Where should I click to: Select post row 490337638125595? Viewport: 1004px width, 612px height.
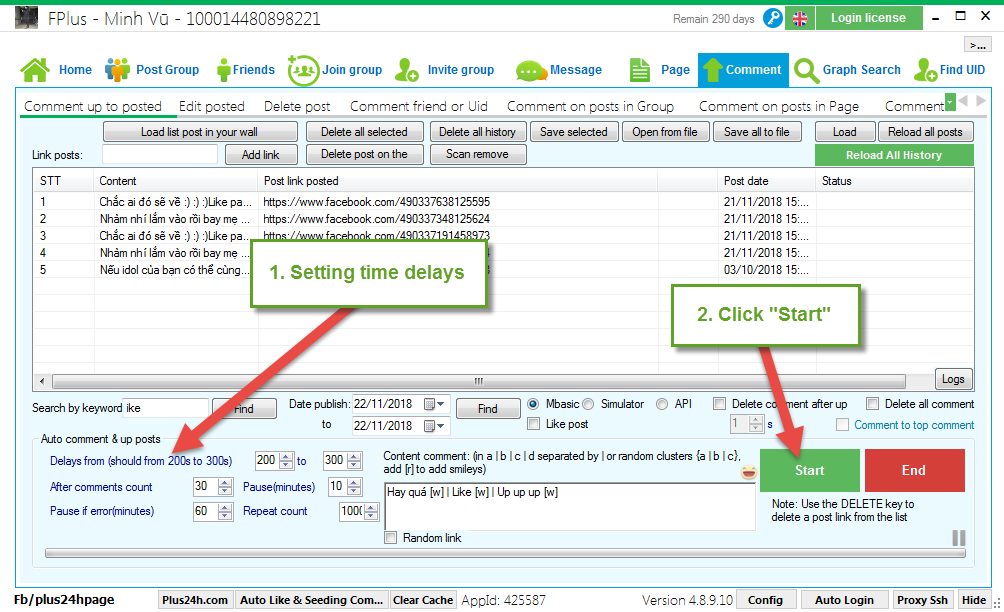coord(503,202)
